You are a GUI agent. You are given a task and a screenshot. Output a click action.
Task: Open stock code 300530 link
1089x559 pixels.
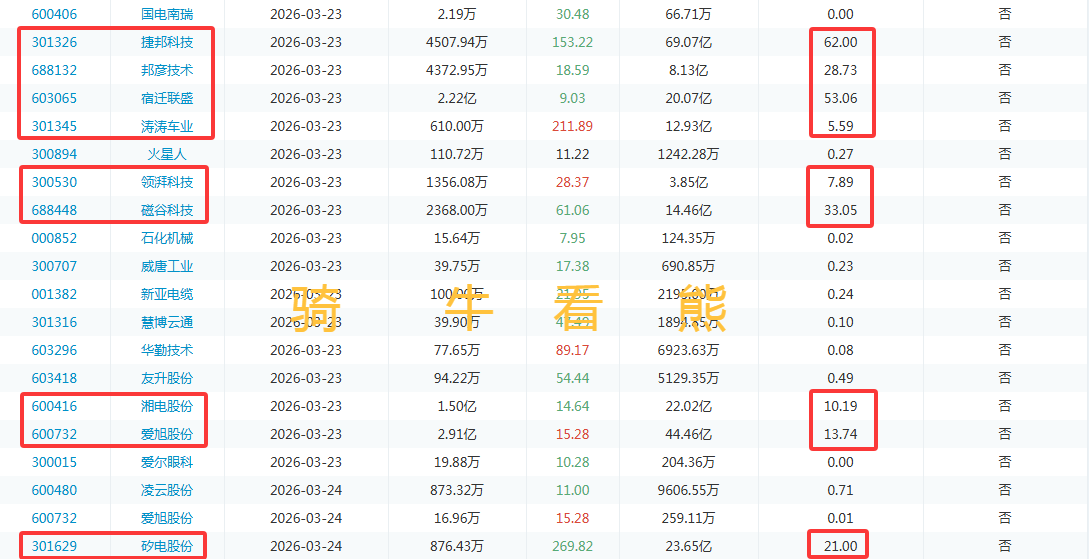[54, 182]
